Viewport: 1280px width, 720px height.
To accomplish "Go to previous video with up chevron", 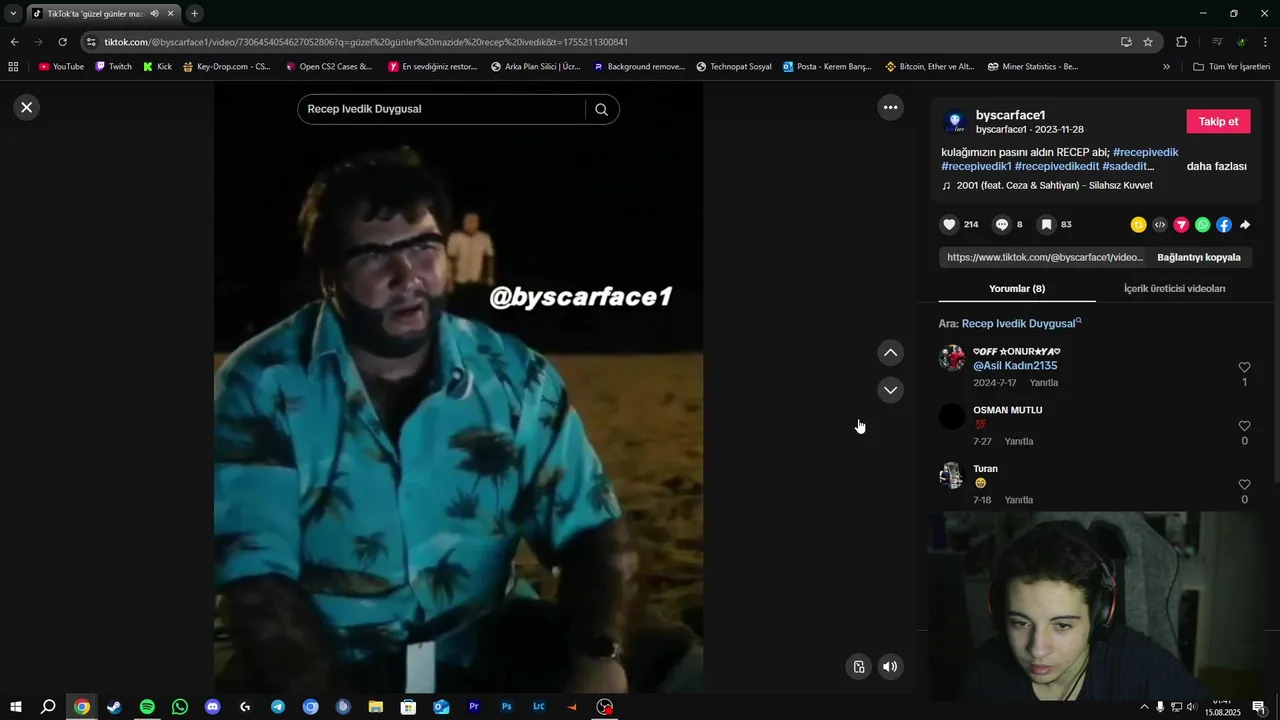I will pyautogui.click(x=890, y=353).
